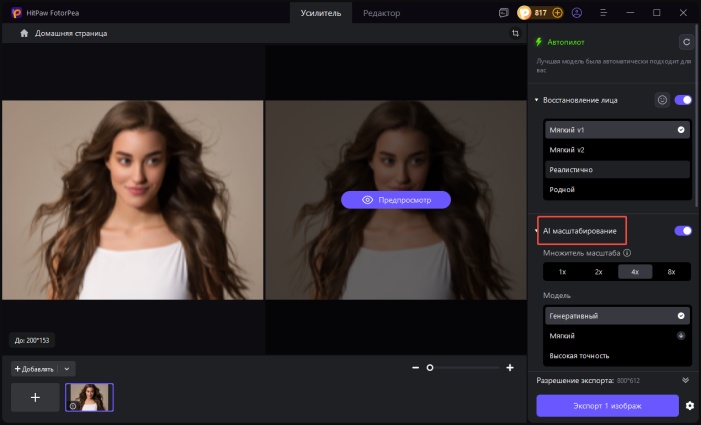This screenshot has width=701, height=425.
Task: Open dropdown arrow next to Добавлять
Action: 66,369
